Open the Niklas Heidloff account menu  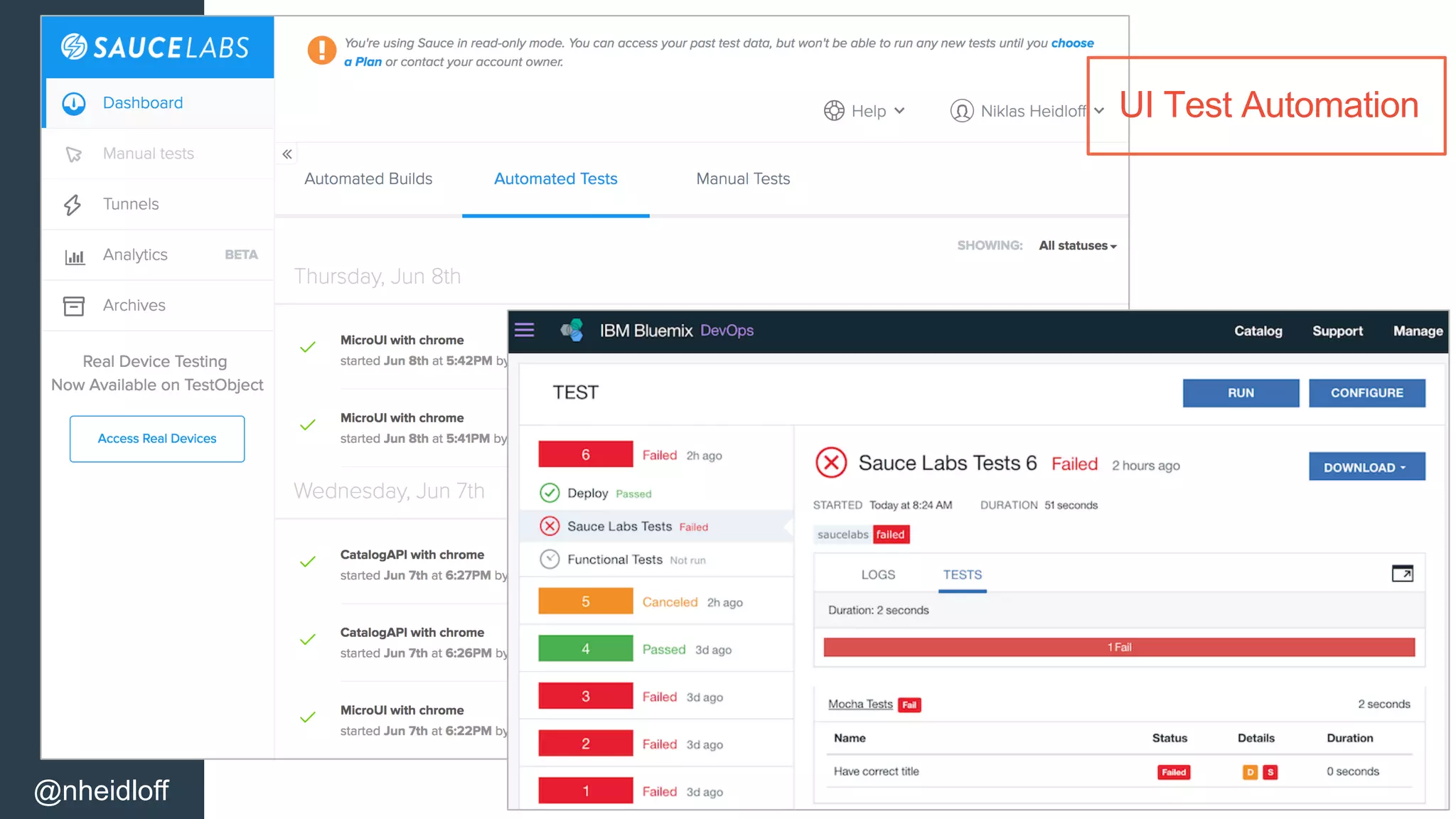[x=1027, y=111]
